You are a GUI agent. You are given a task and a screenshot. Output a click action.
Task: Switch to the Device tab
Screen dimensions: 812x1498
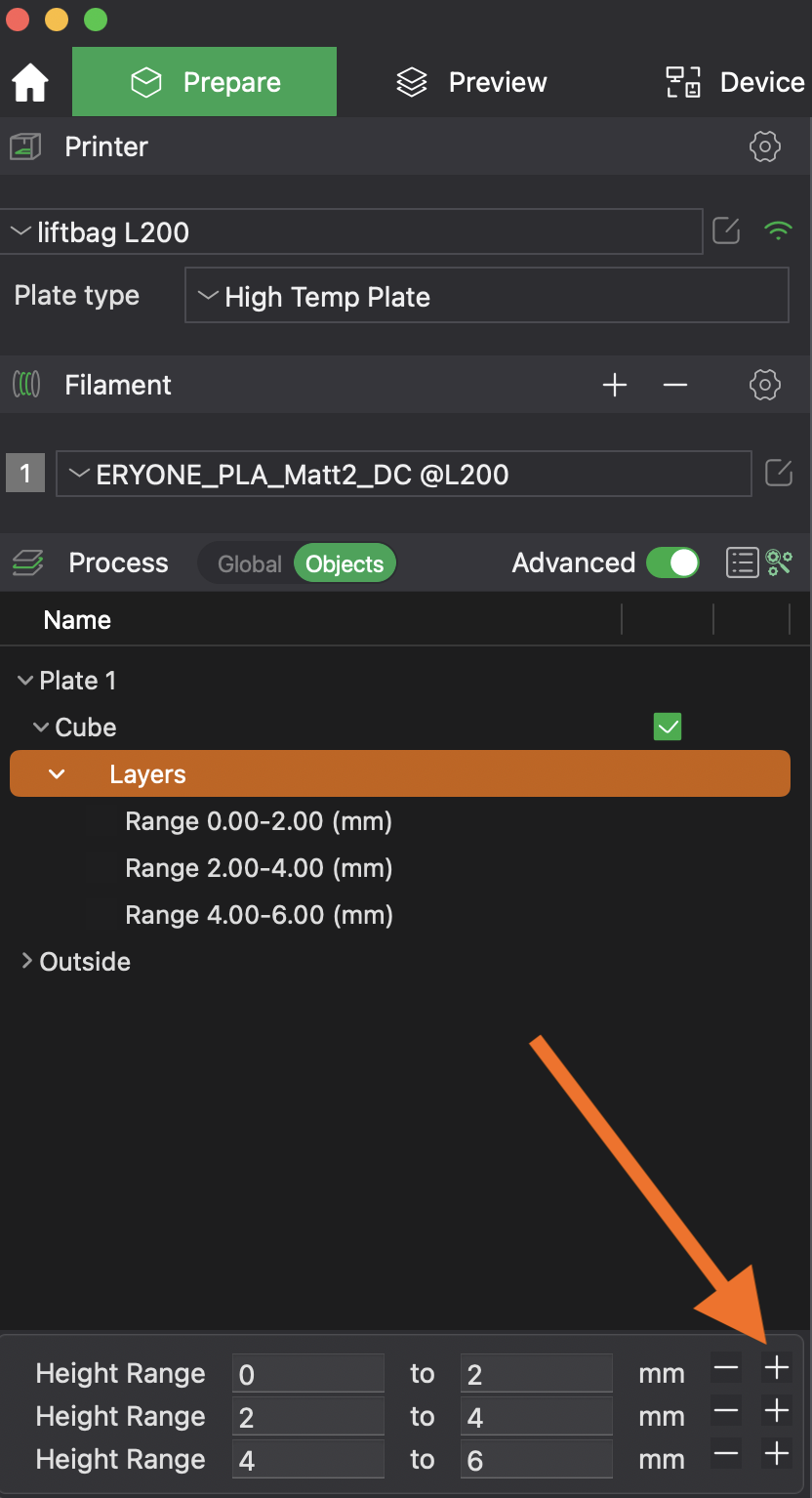(x=732, y=82)
